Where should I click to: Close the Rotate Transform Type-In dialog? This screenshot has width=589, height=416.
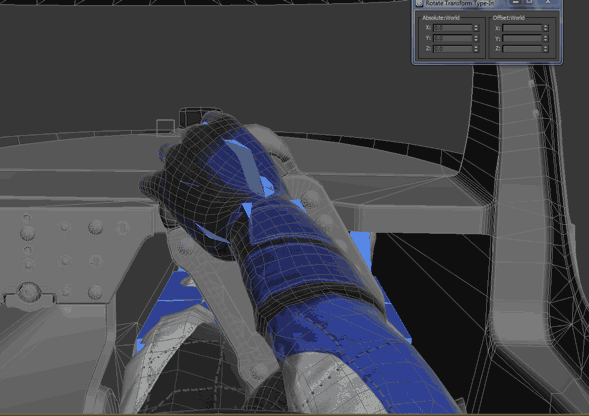547,2
